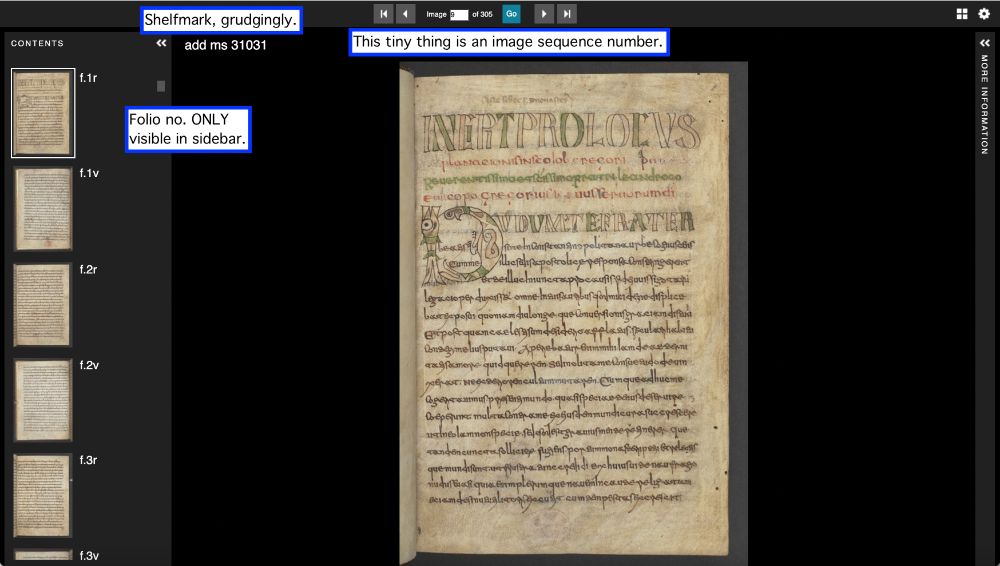
Task: Click the MORE INFORMATION vertical label
Action: [x=985, y=104]
